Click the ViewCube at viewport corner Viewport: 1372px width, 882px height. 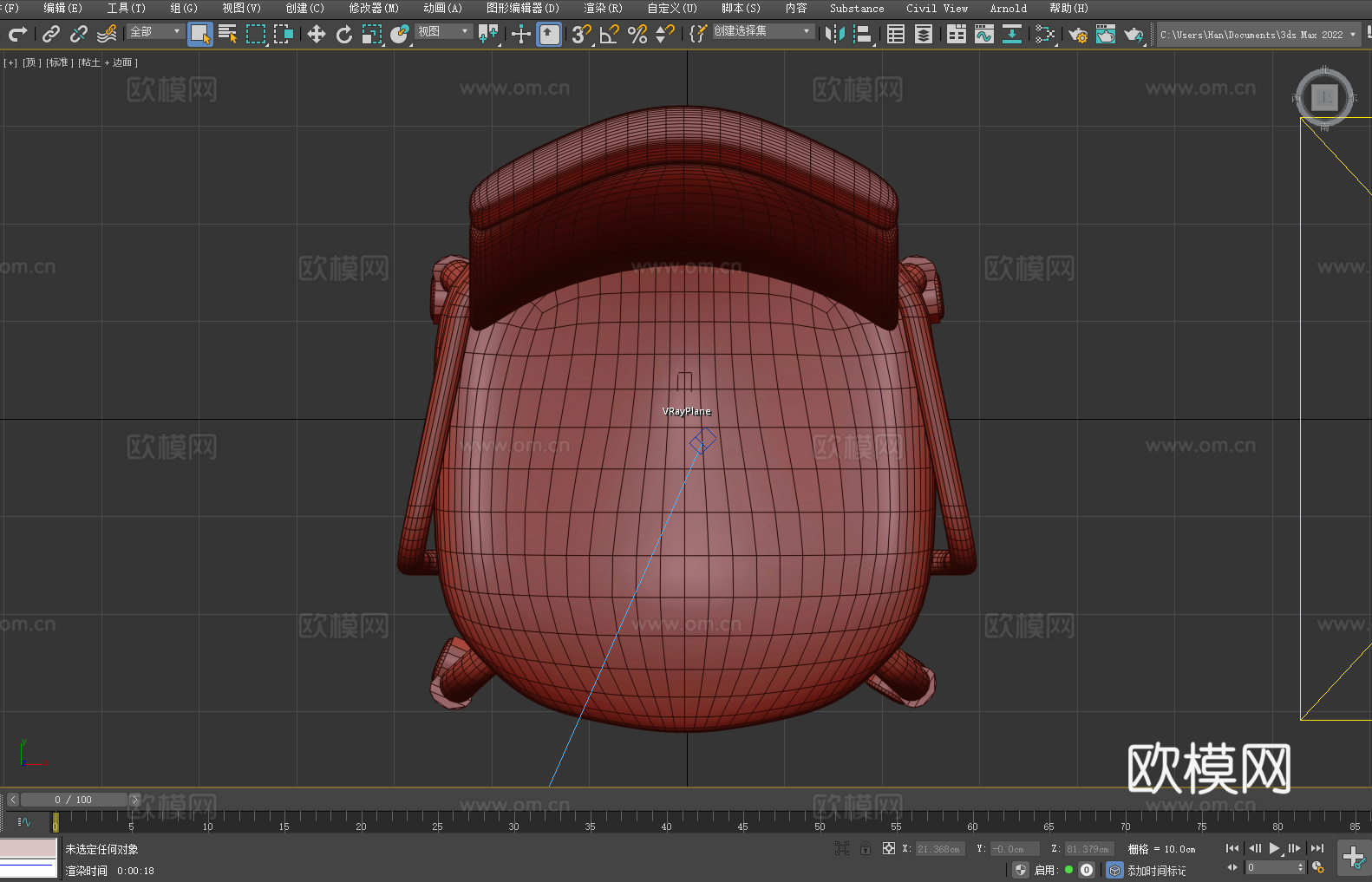click(1324, 98)
